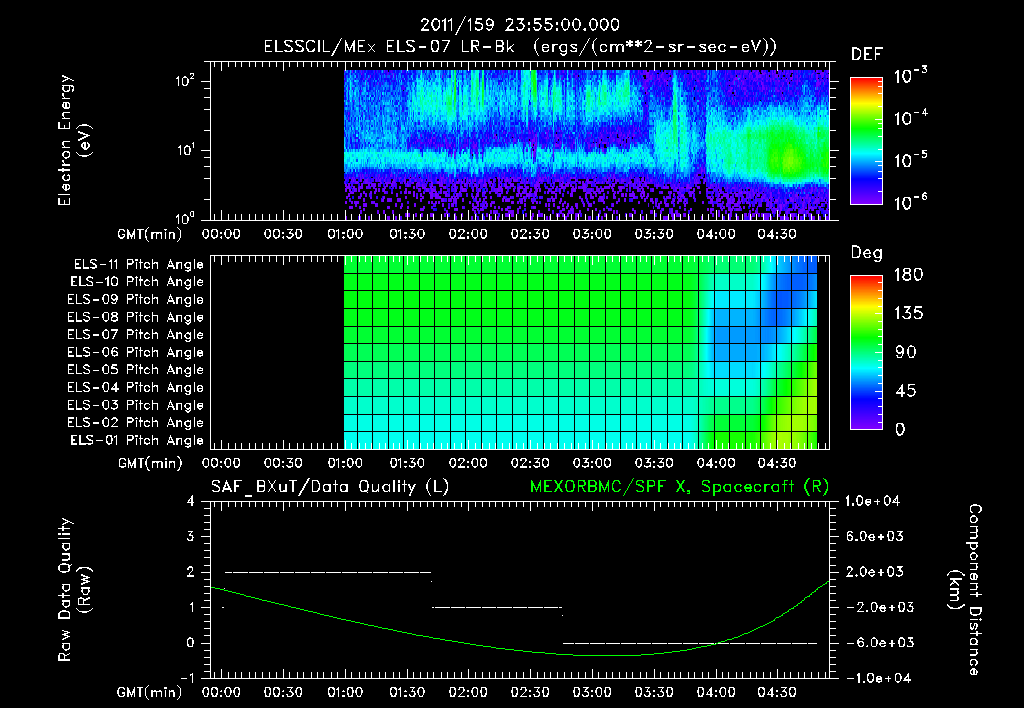Click the Deg pitch angle color bar

tap(866, 352)
